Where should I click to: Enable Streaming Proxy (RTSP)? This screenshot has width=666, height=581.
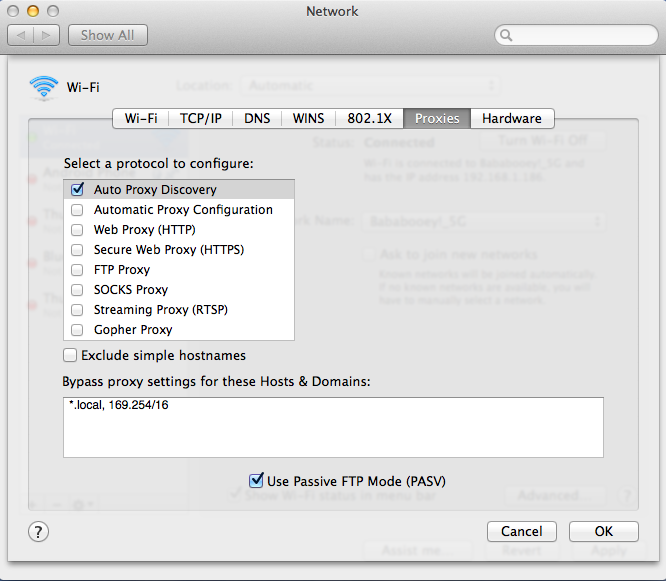(77, 310)
